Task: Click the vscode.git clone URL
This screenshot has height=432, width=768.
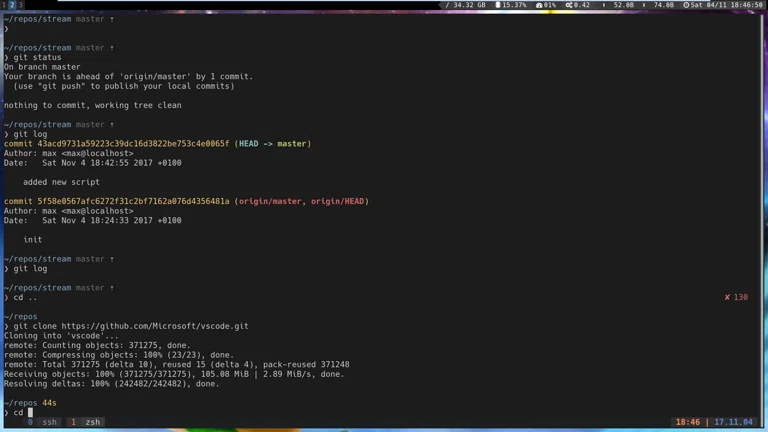Action: pyautogui.click(x=155, y=326)
